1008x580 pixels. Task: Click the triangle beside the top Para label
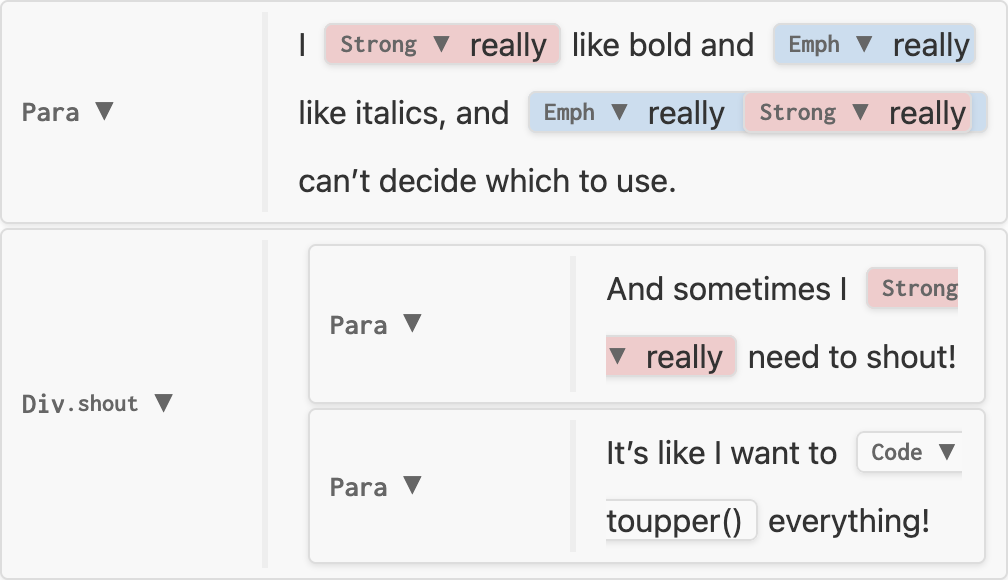(x=104, y=111)
